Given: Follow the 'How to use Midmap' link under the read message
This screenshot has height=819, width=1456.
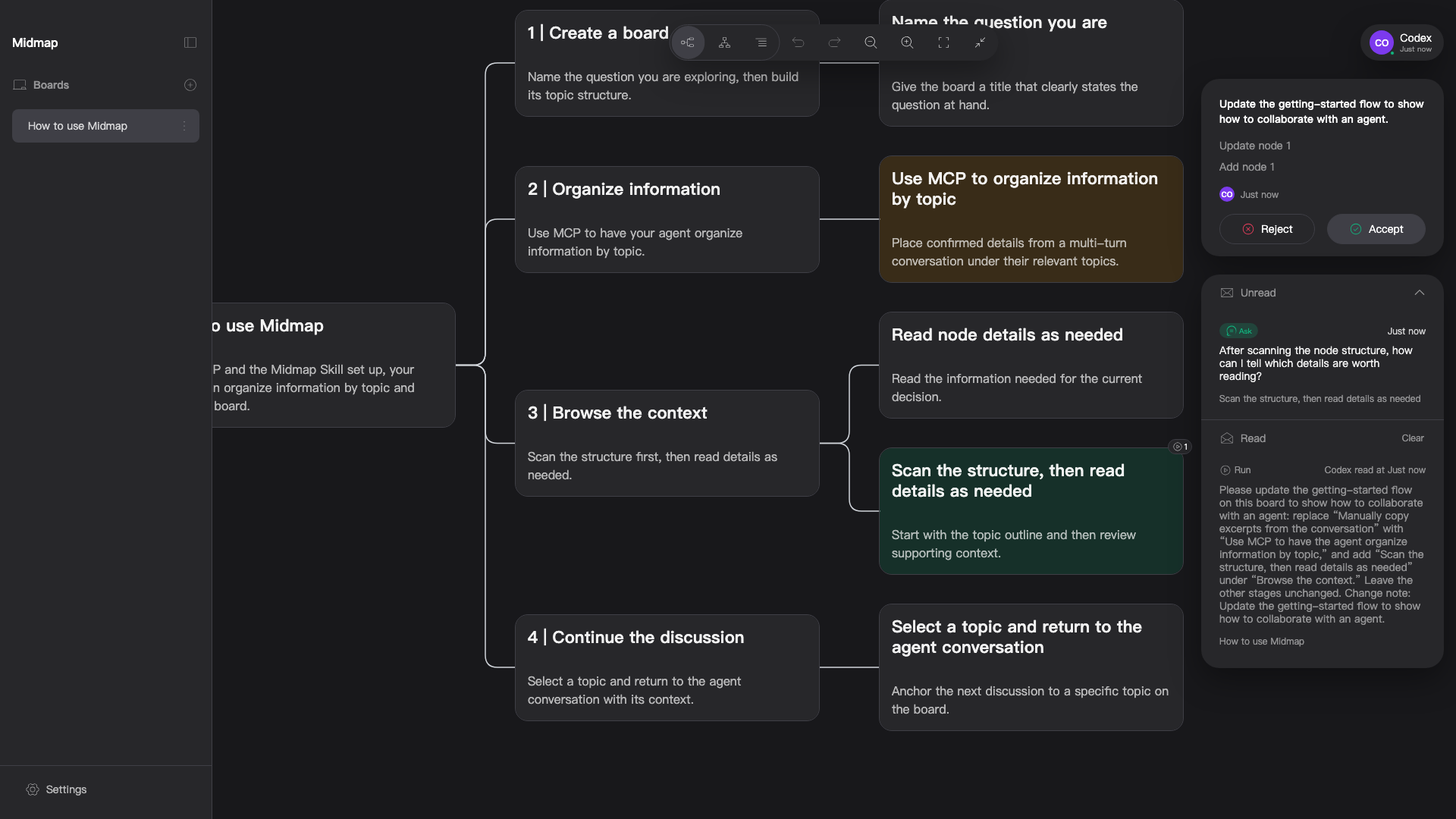Looking at the screenshot, I should 1261,642.
